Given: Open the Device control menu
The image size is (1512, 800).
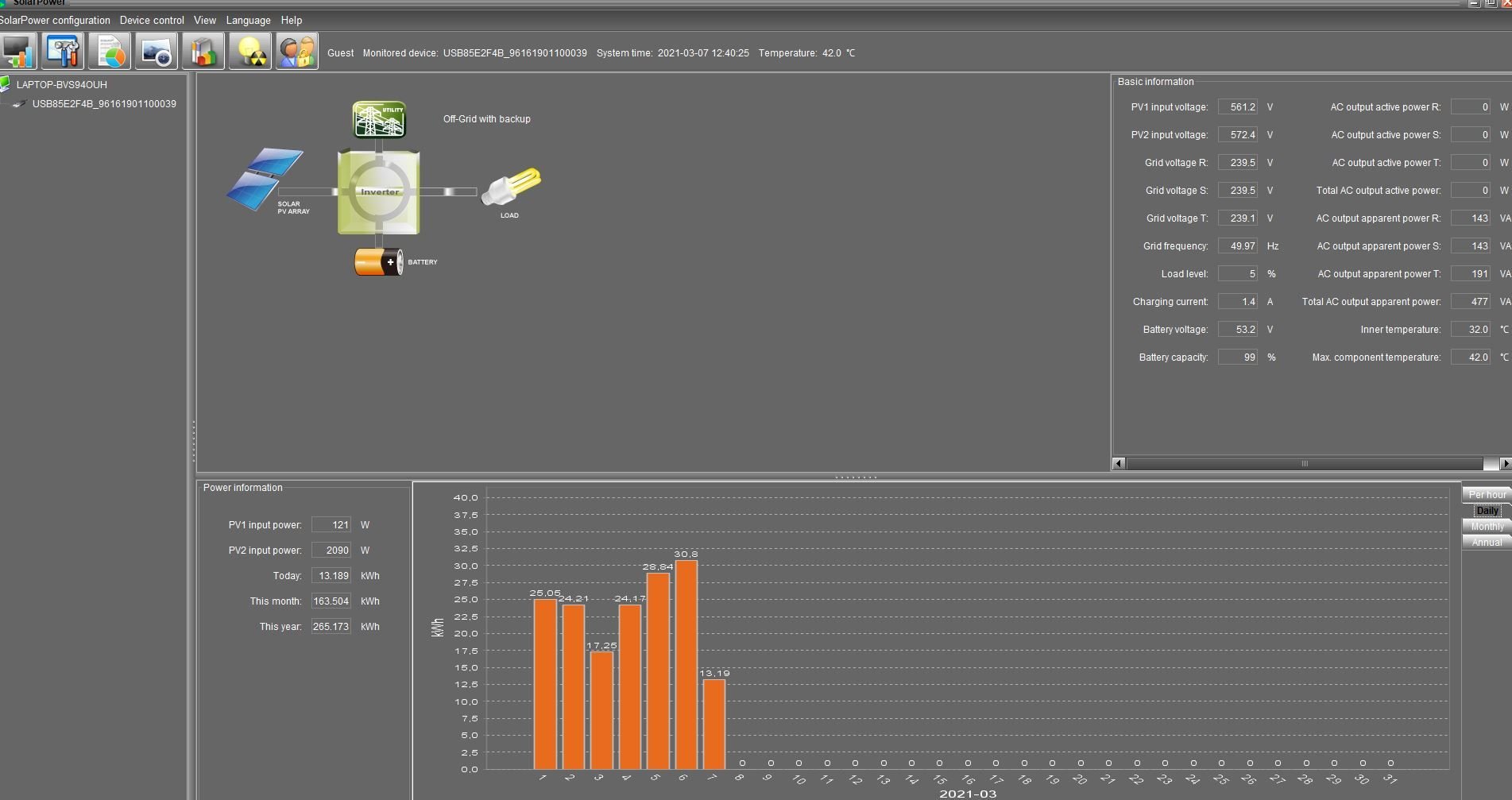Looking at the screenshot, I should point(152,20).
